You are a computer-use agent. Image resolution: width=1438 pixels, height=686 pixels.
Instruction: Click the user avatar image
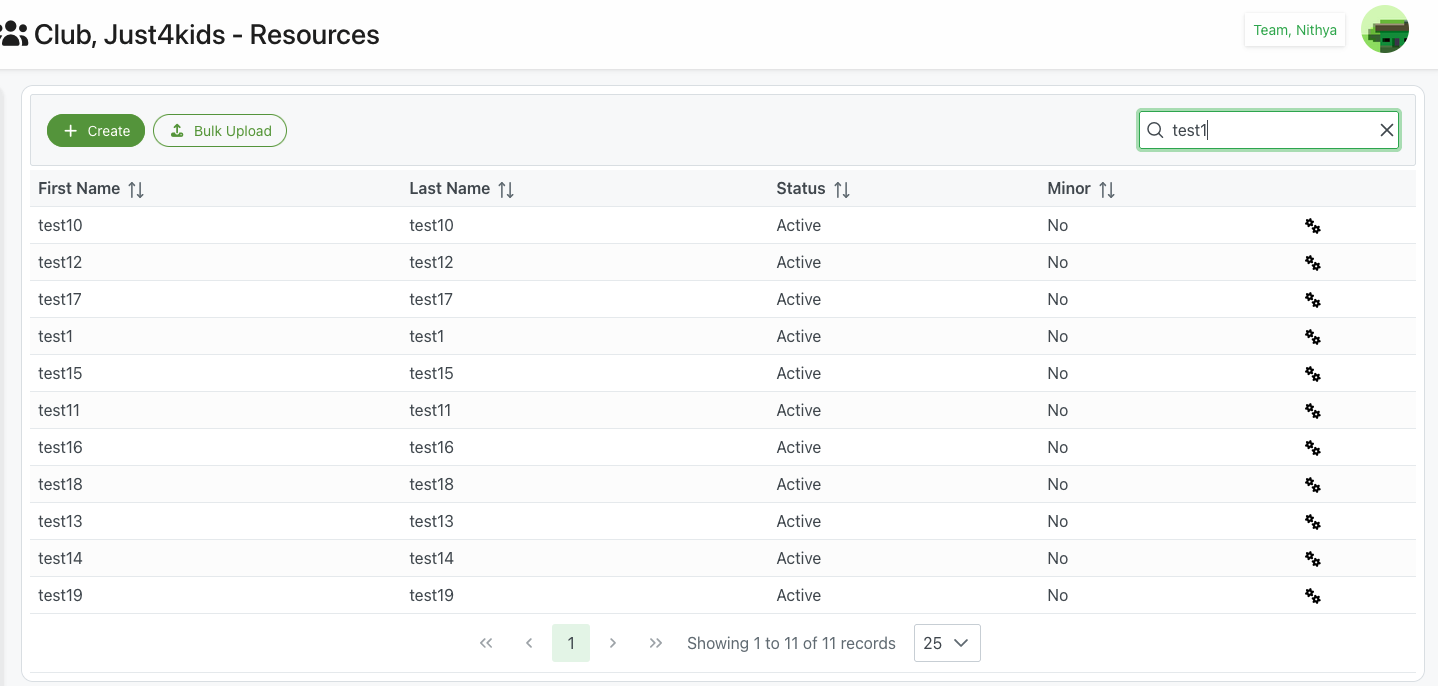(1385, 30)
